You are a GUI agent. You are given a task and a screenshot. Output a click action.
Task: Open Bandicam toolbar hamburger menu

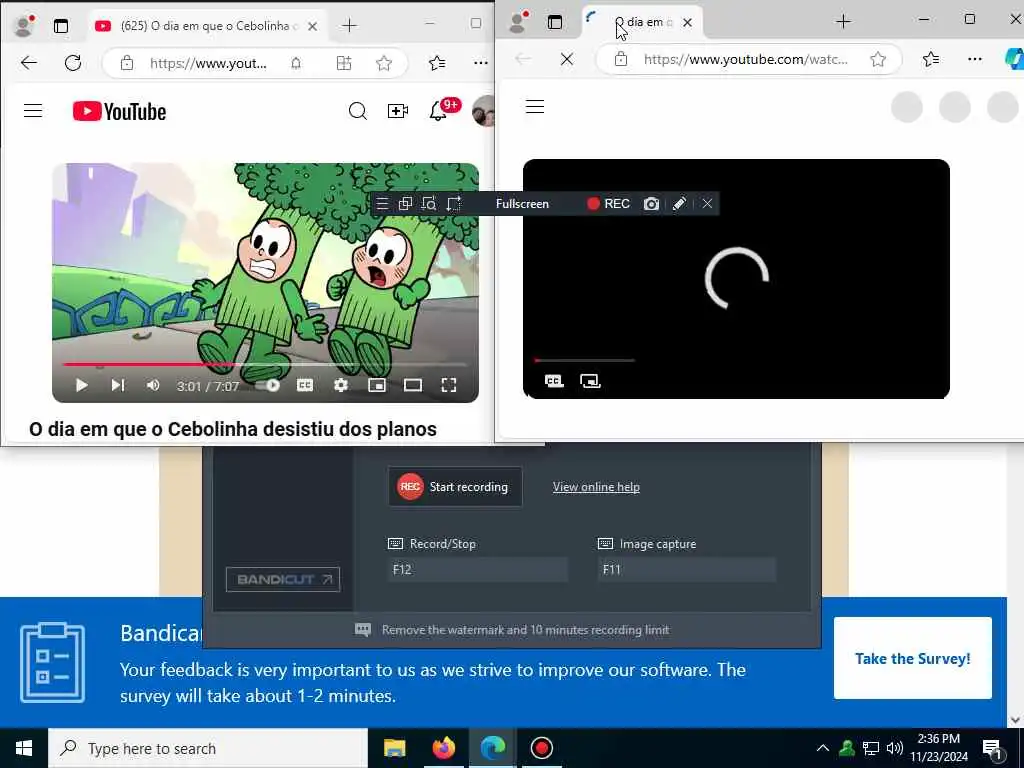click(x=382, y=204)
